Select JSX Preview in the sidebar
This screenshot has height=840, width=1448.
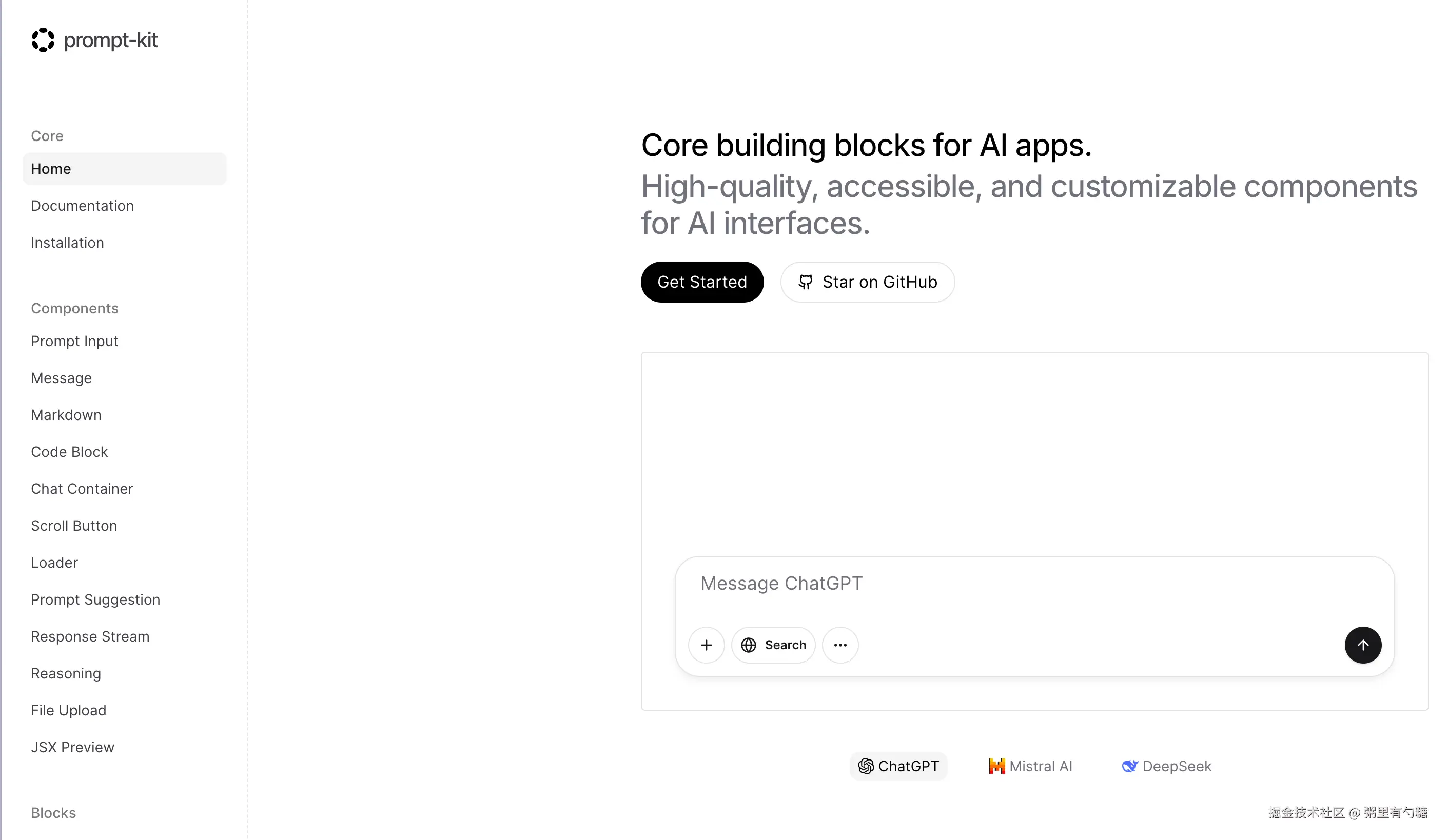pos(72,747)
